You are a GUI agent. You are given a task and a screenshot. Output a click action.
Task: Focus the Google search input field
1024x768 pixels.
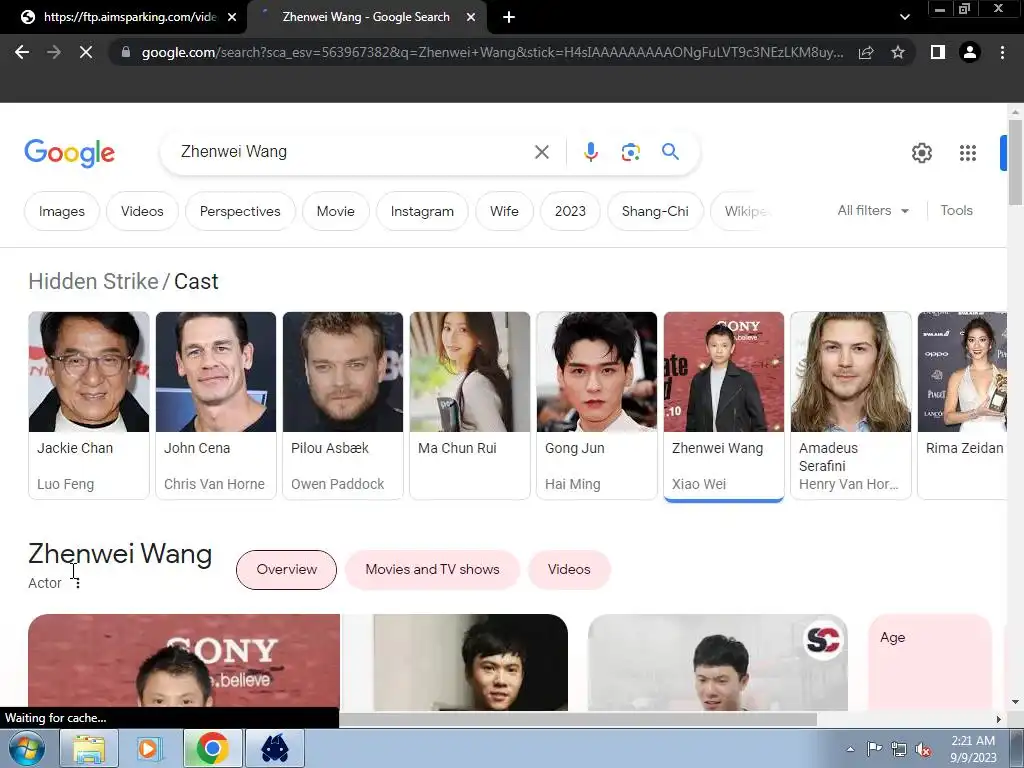point(353,152)
